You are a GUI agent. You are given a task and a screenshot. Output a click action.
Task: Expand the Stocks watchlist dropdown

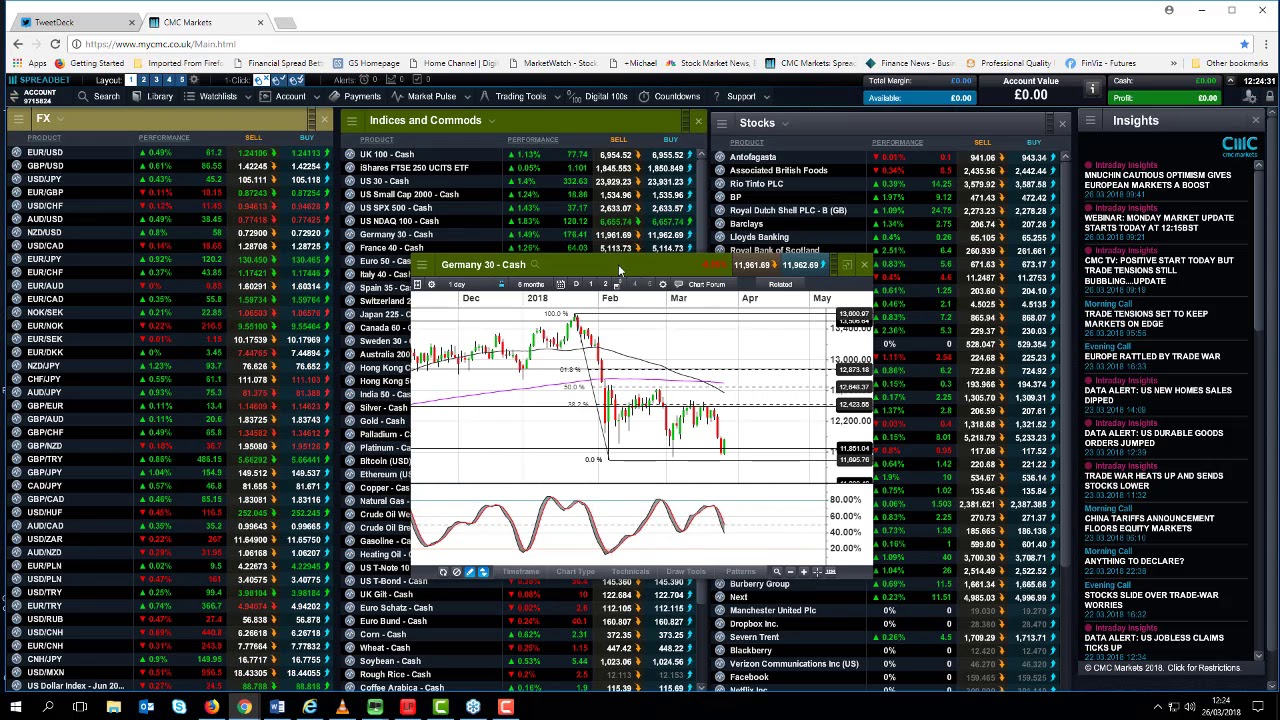tap(785, 123)
